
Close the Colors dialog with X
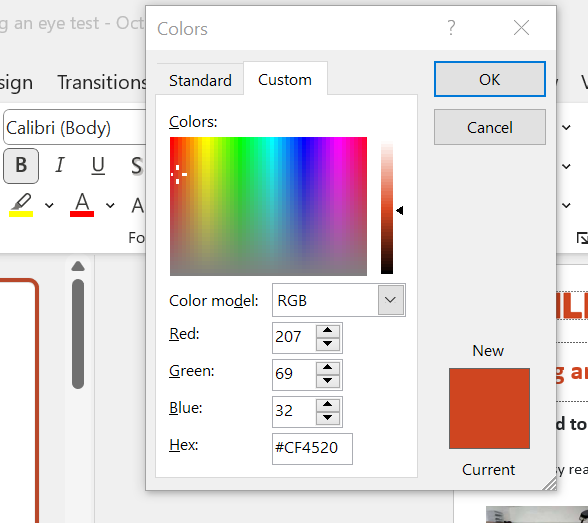[521, 28]
